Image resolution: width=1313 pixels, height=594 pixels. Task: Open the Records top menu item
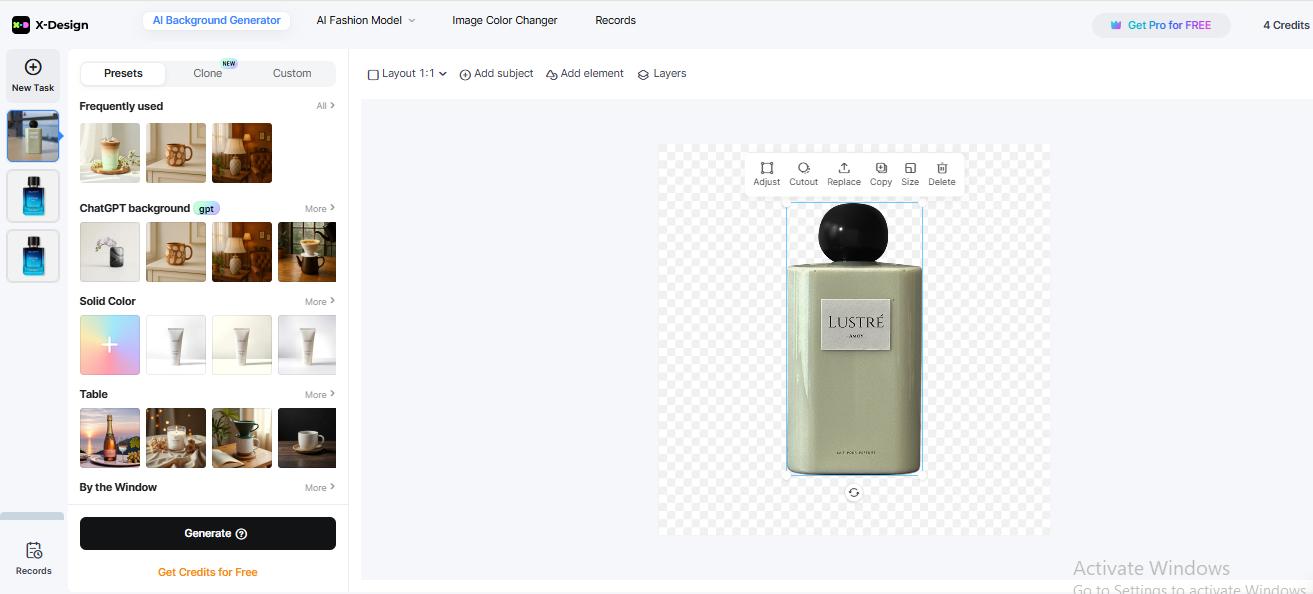click(615, 20)
